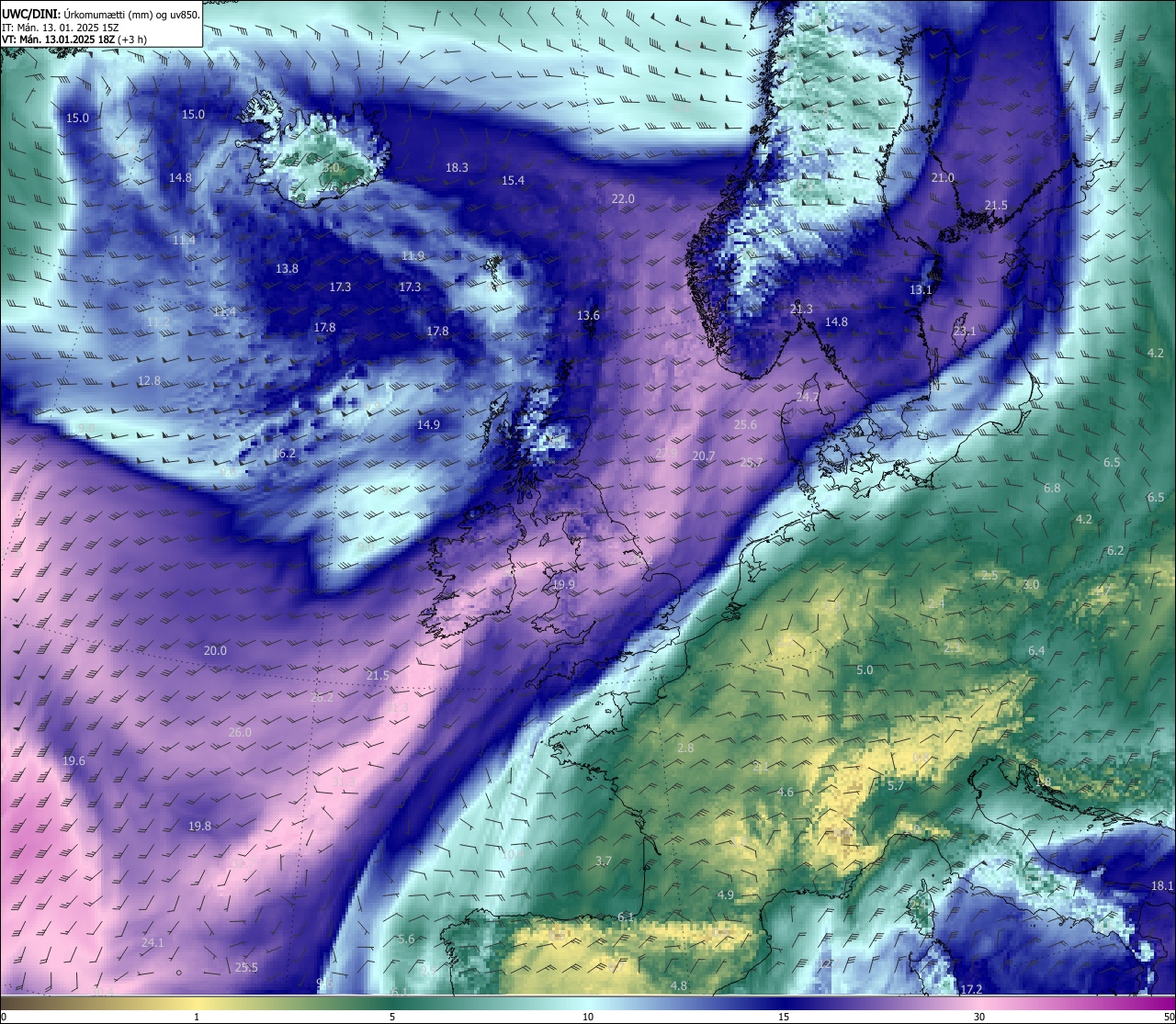Click the 15.4 value on the map
The height and width of the screenshot is (1024, 1176).
pyautogui.click(x=513, y=180)
